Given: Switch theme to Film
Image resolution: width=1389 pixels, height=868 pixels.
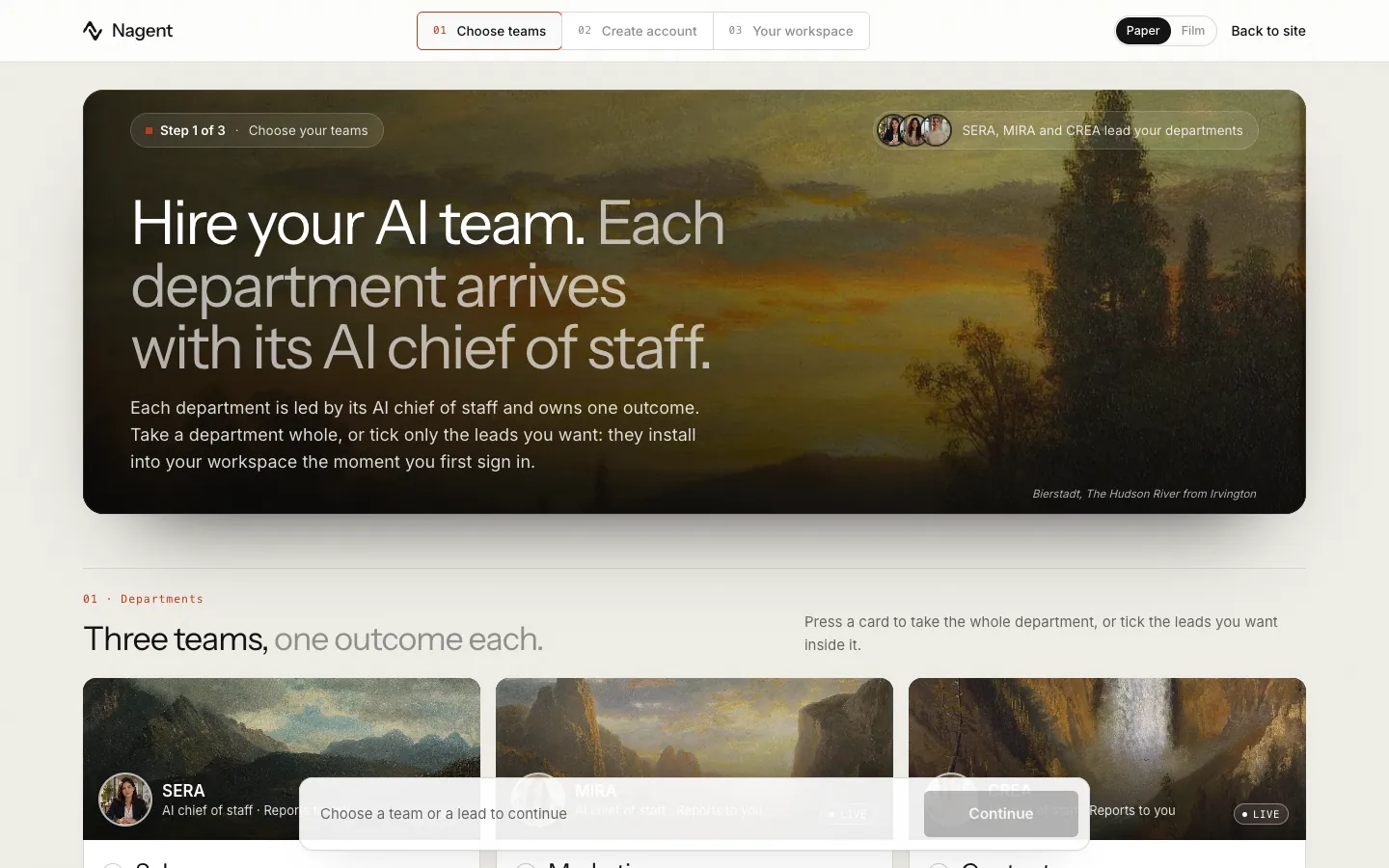Looking at the screenshot, I should pos(1193,31).
